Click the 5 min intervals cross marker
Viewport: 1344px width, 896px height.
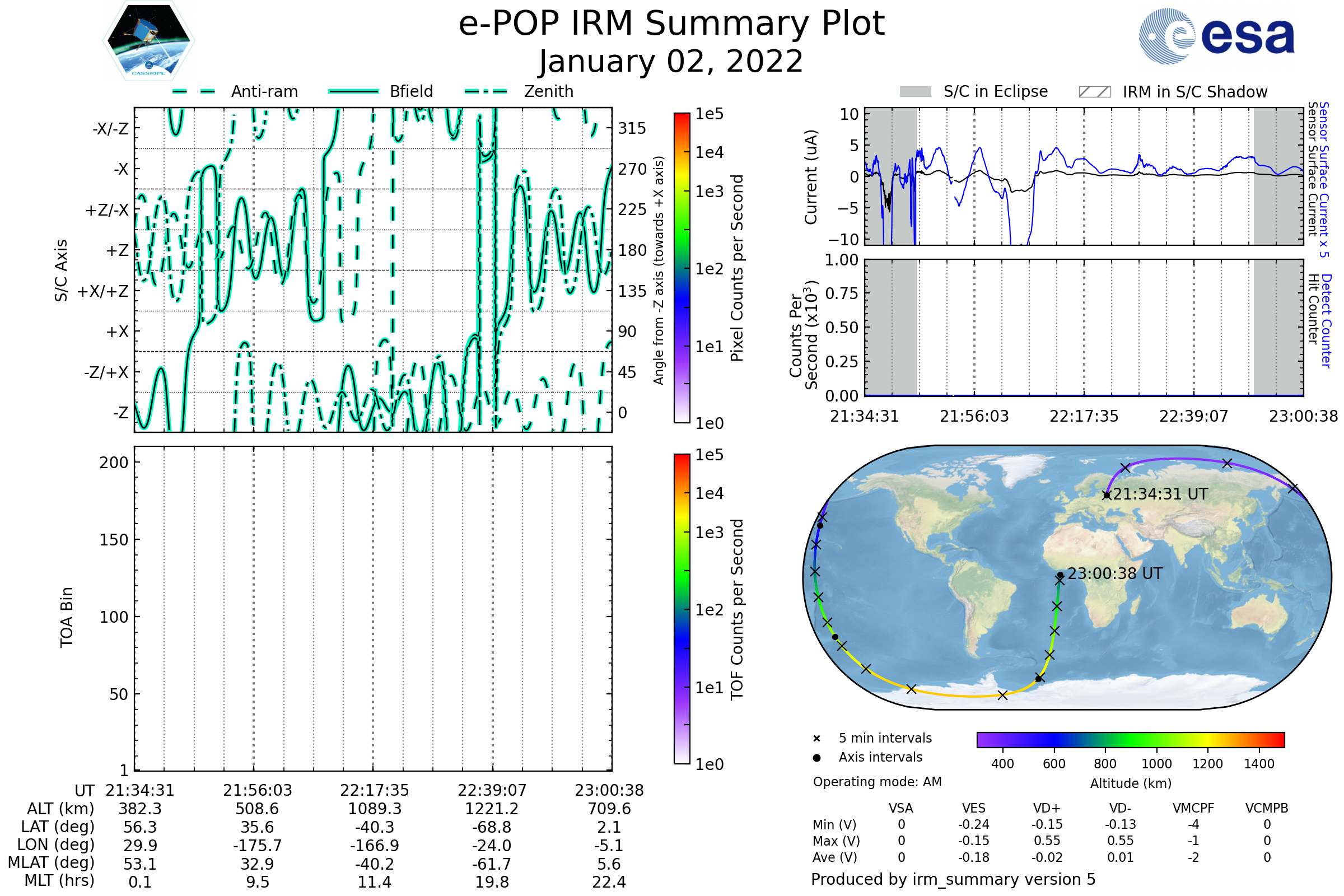point(816,739)
